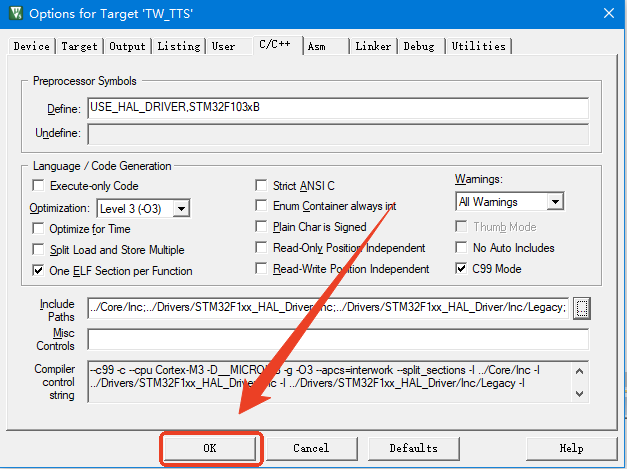627x469 pixels.
Task: Uncheck One ELF Section per Function
Action: [38, 271]
